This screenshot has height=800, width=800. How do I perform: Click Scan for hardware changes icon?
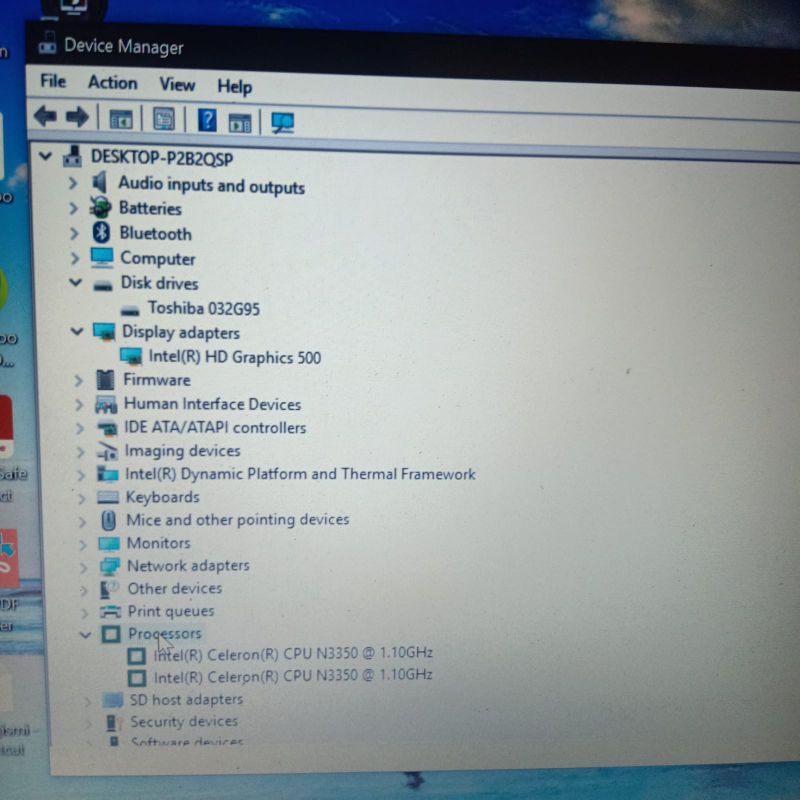(x=283, y=122)
